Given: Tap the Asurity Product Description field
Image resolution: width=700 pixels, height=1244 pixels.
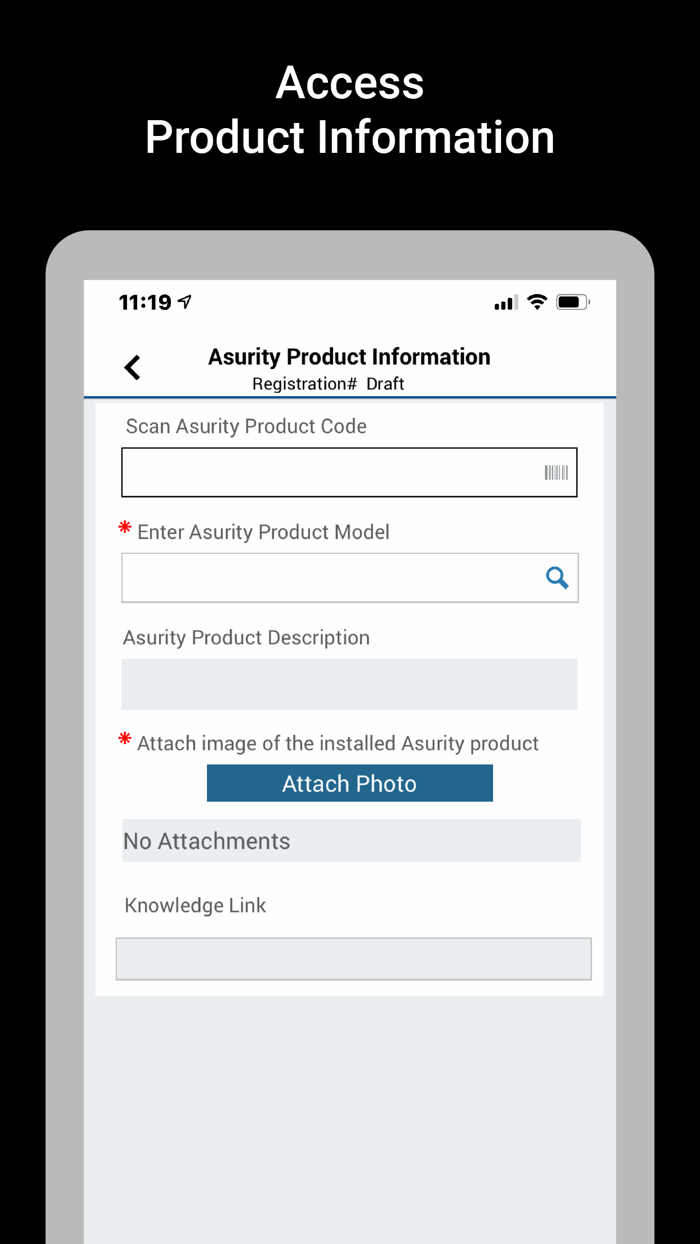Looking at the screenshot, I should (x=349, y=684).
